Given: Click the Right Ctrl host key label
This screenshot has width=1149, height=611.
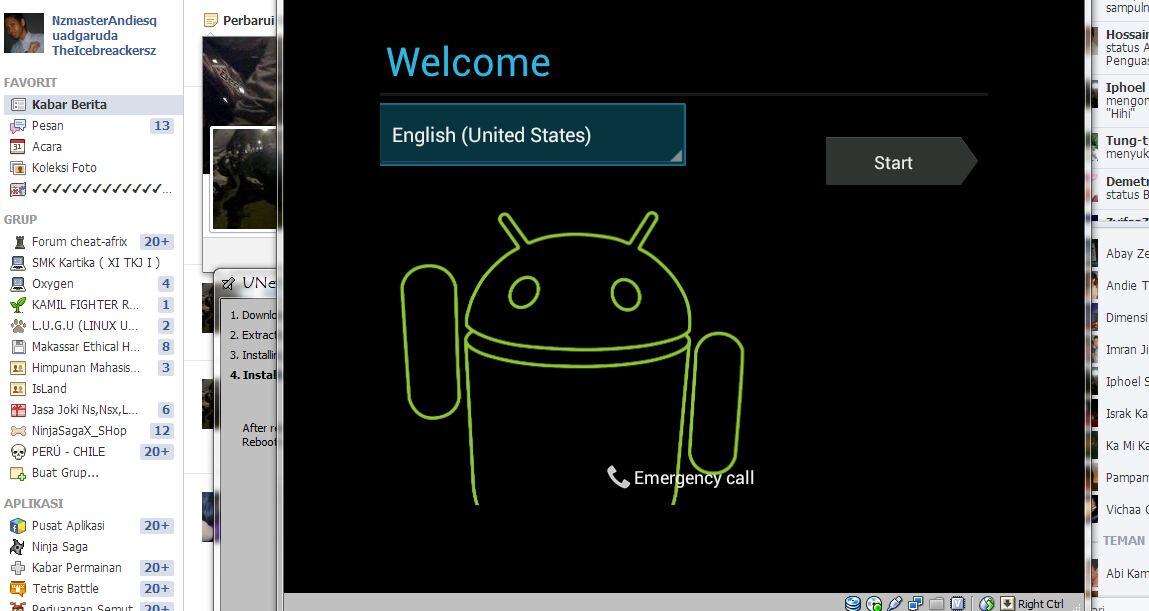Looking at the screenshot, I should pos(1041,604).
